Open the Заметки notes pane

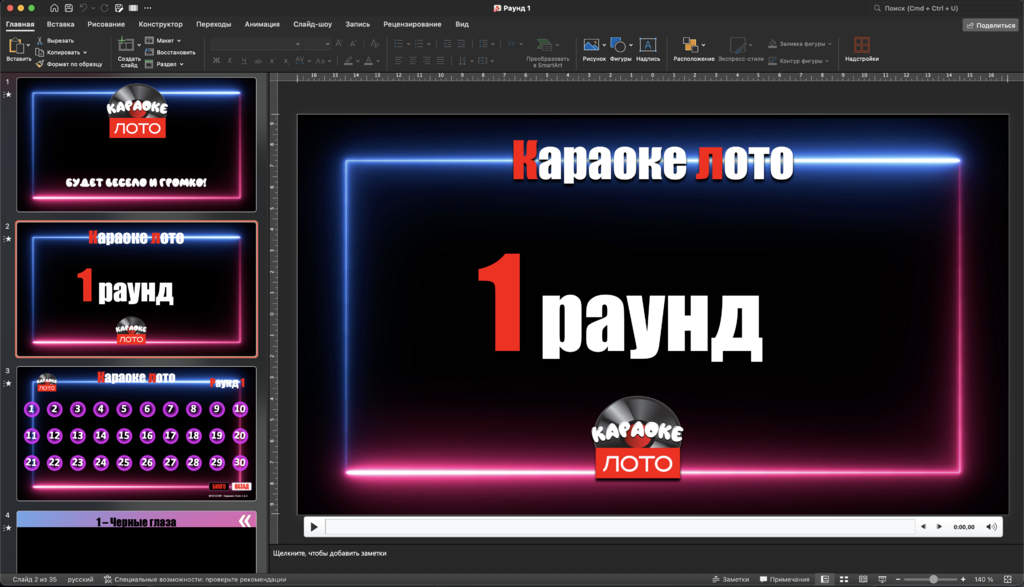[731, 579]
